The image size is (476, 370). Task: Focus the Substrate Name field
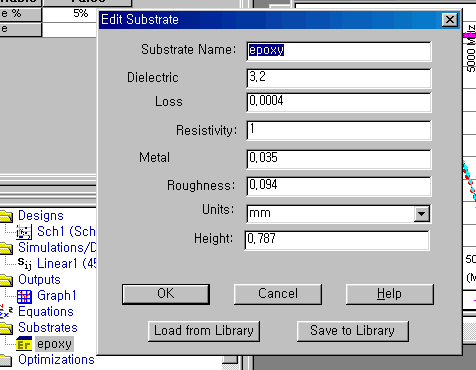339,51
